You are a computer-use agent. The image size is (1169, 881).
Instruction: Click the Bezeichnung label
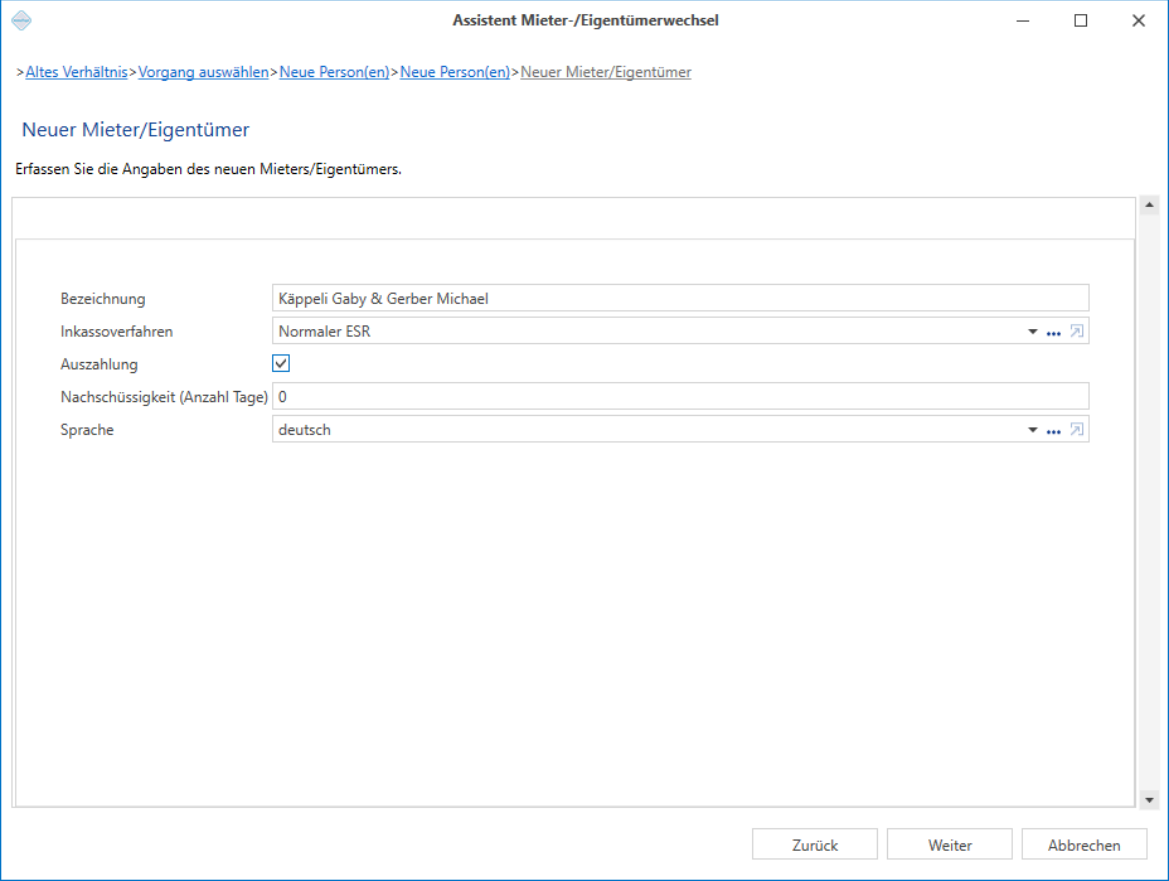(103, 299)
